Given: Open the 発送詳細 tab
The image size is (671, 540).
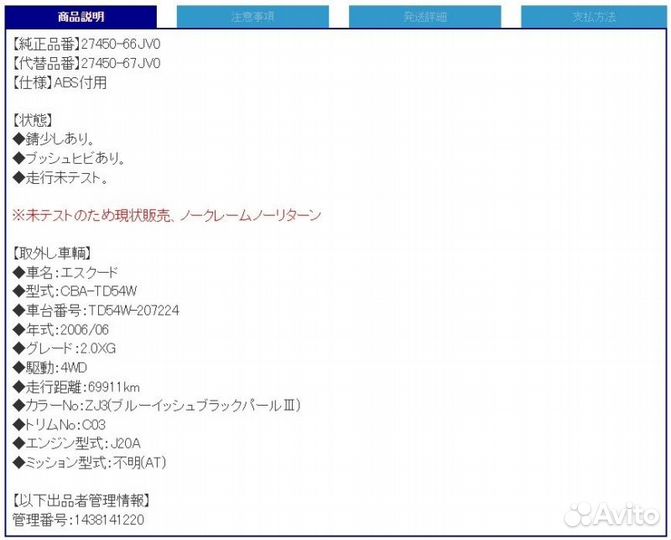Looking at the screenshot, I should [423, 17].
